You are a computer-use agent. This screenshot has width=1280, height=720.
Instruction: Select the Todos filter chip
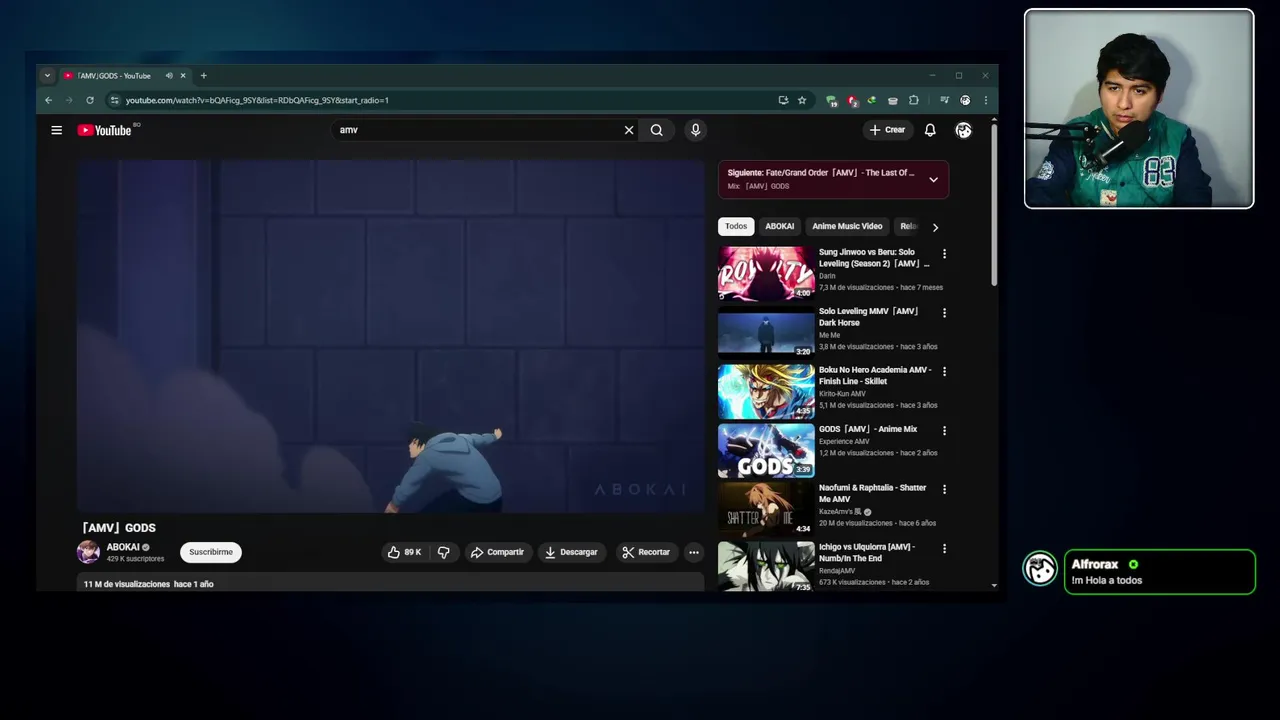tap(736, 227)
